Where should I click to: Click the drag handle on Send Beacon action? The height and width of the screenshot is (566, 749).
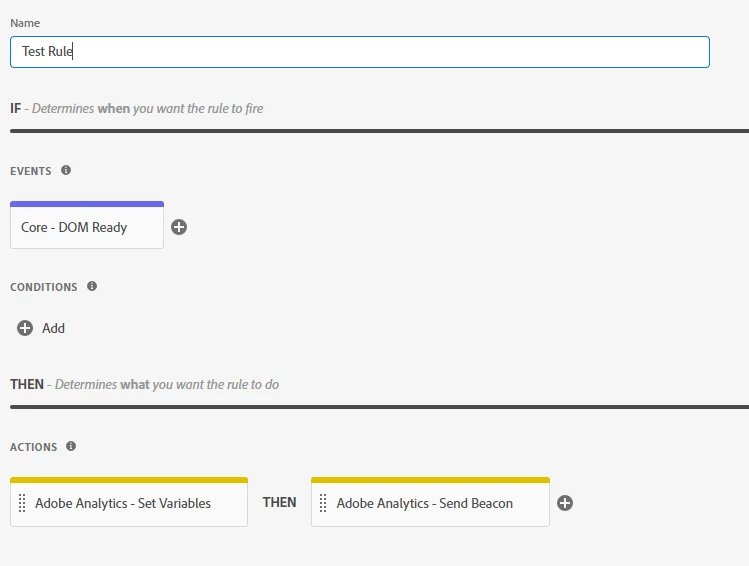click(x=323, y=503)
